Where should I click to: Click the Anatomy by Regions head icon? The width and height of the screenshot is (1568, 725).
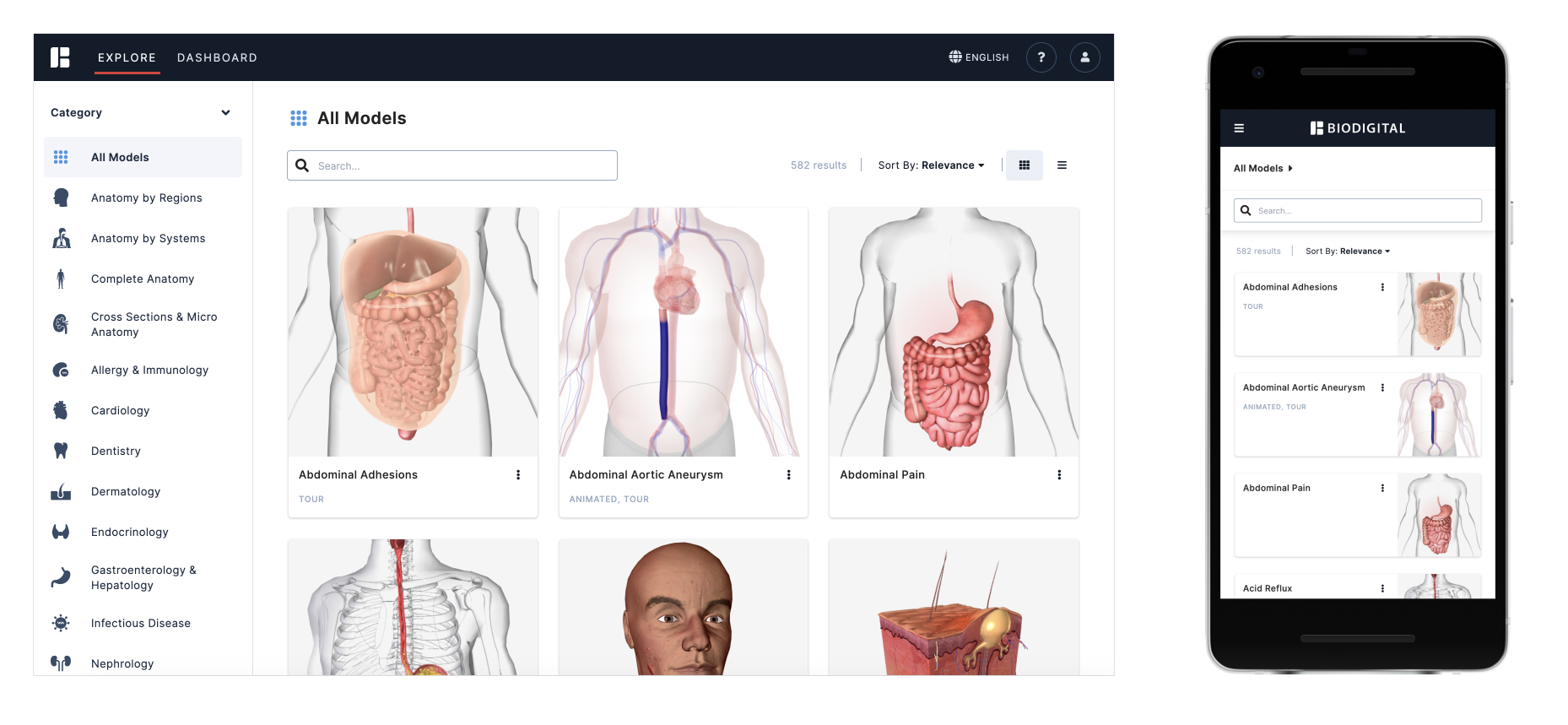tap(61, 197)
